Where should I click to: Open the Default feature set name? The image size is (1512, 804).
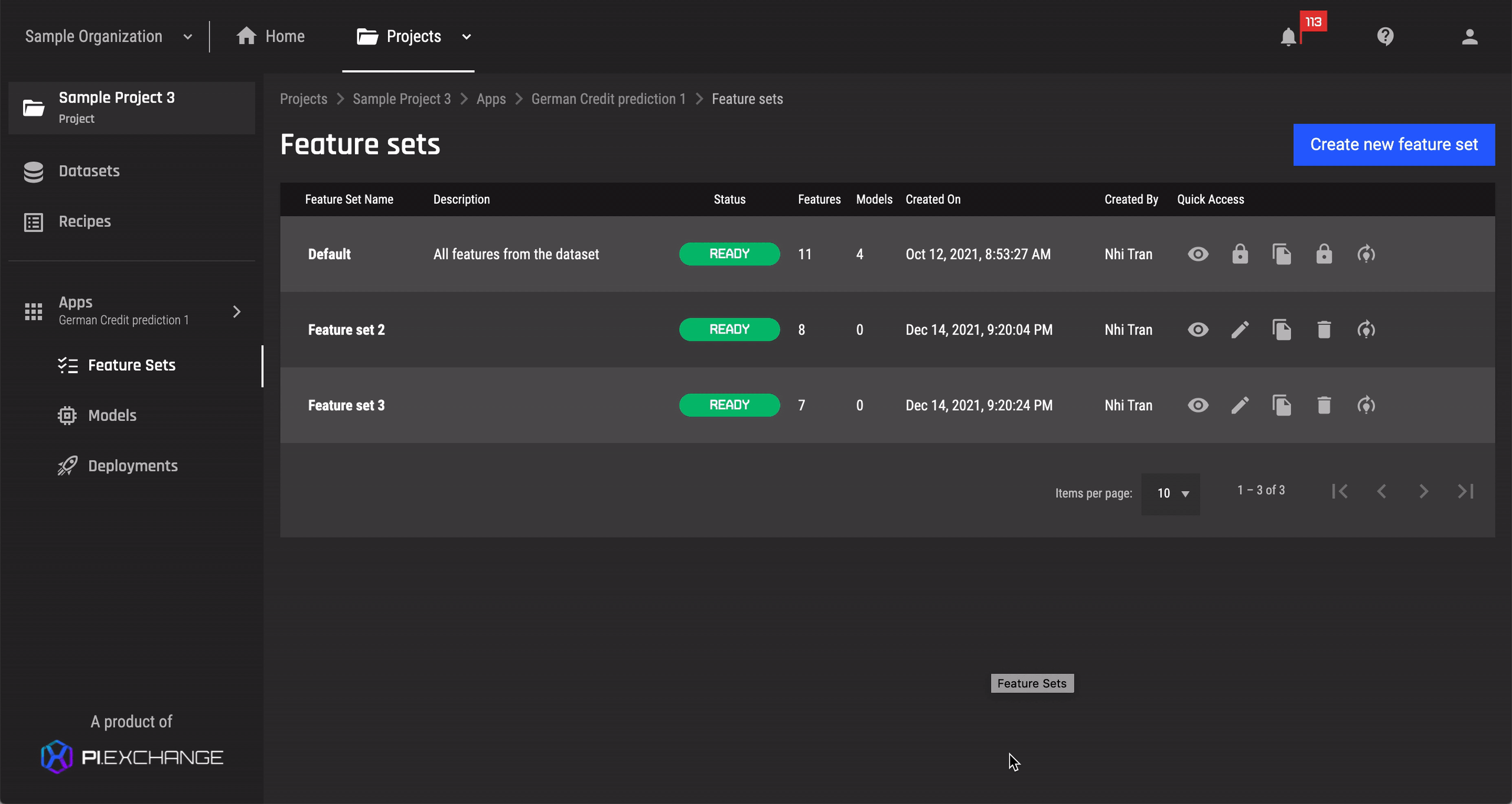click(x=329, y=254)
